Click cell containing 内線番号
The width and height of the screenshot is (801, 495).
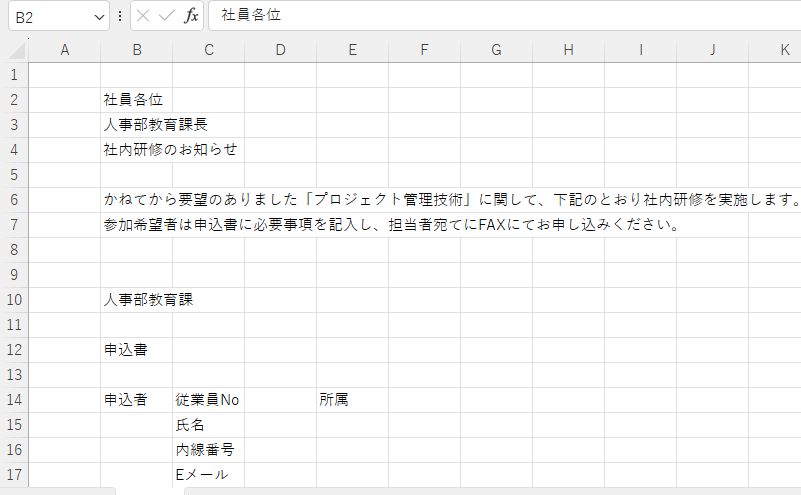click(x=208, y=450)
